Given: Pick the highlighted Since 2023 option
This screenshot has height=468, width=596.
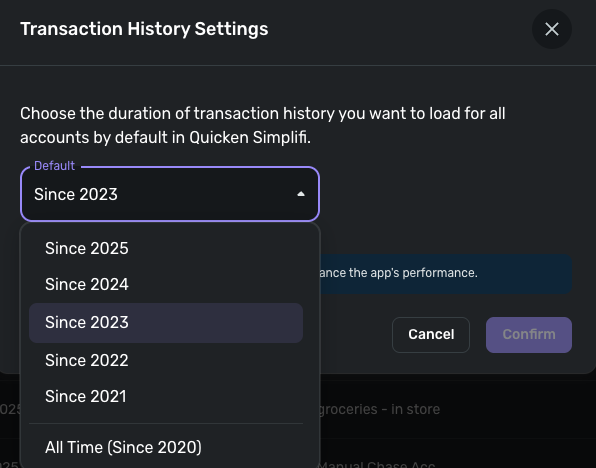Looking at the screenshot, I should [x=166, y=323].
